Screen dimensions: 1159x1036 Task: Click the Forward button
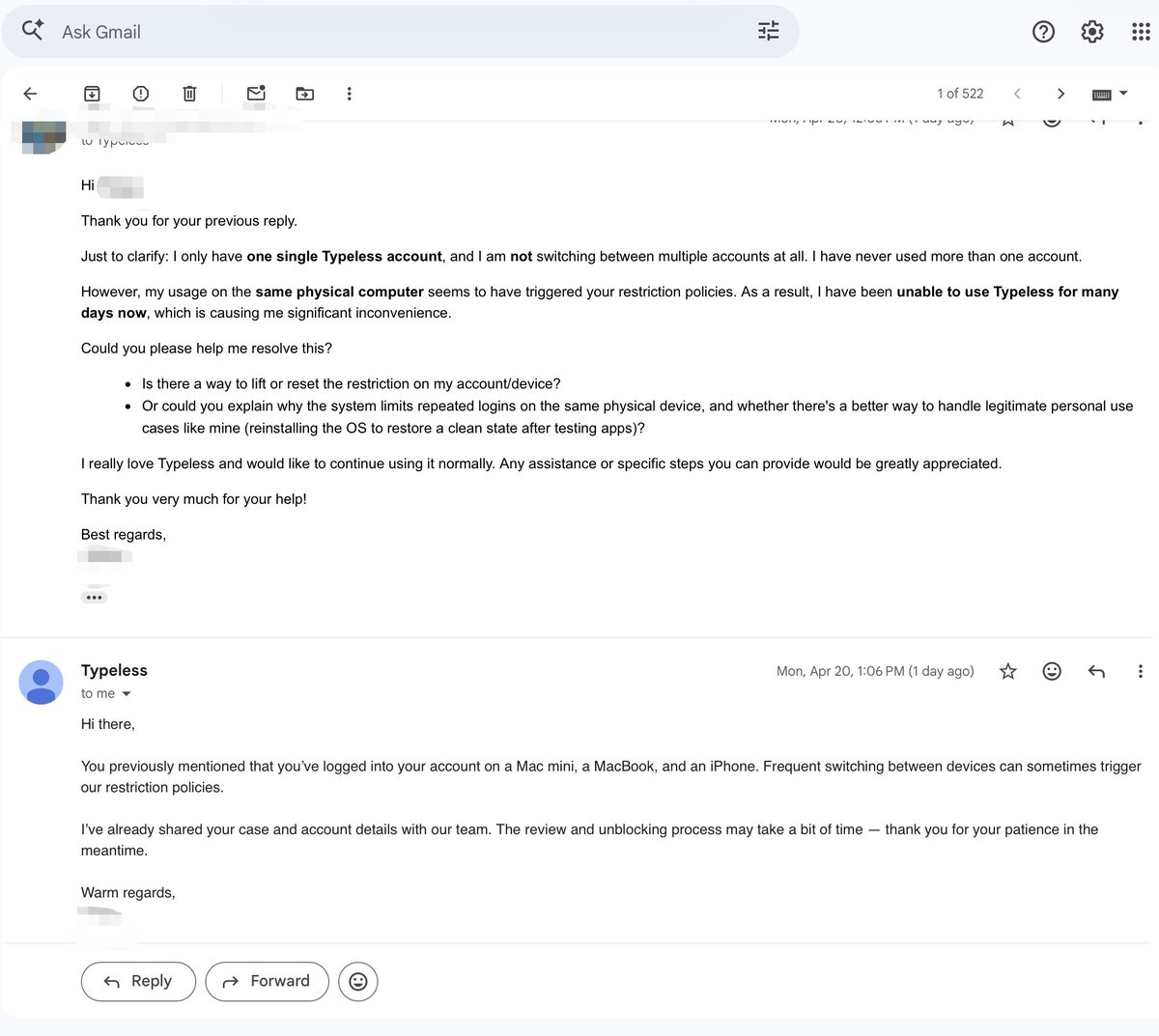coord(268,981)
